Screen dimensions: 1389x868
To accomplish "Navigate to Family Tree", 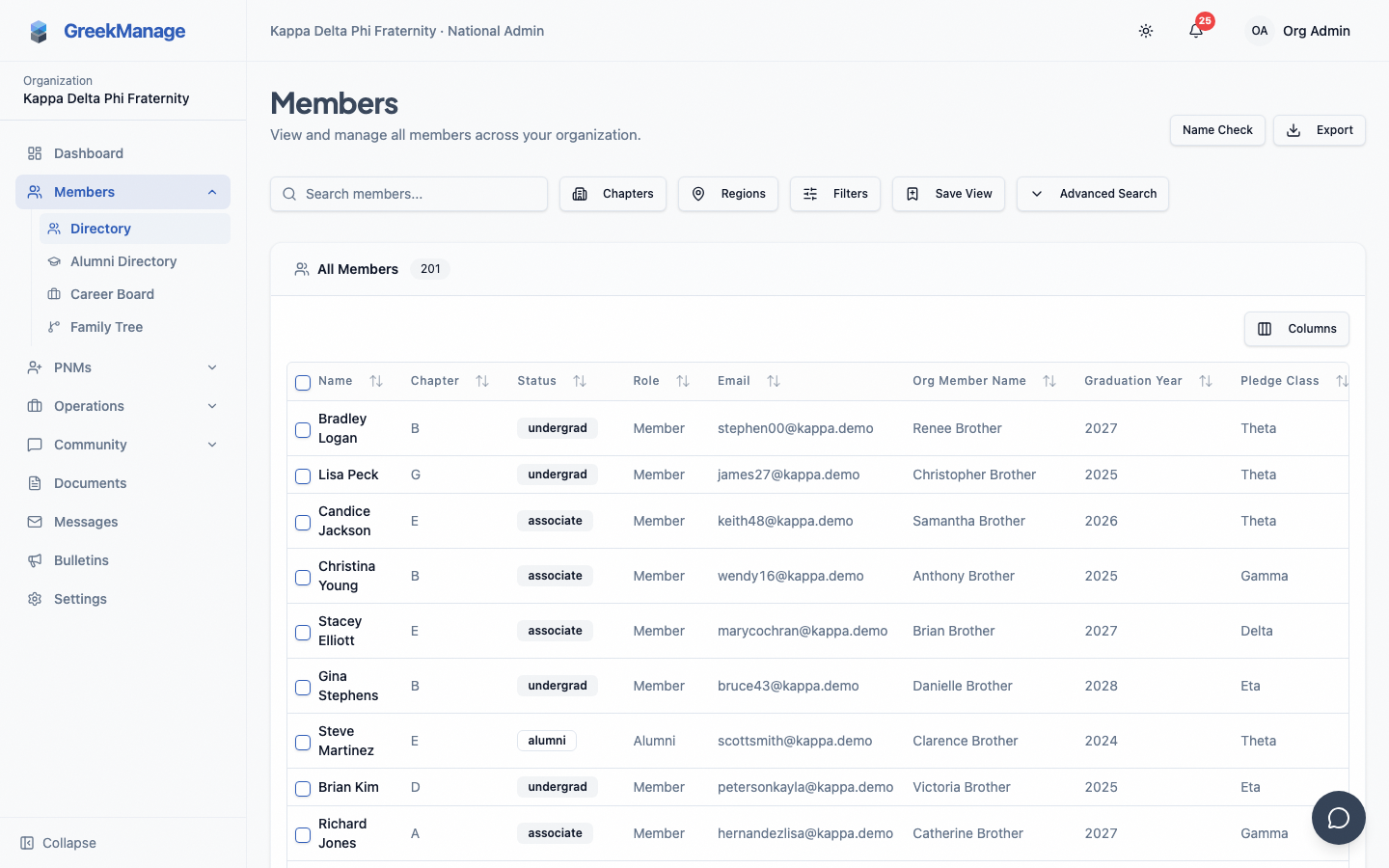I will point(135,327).
